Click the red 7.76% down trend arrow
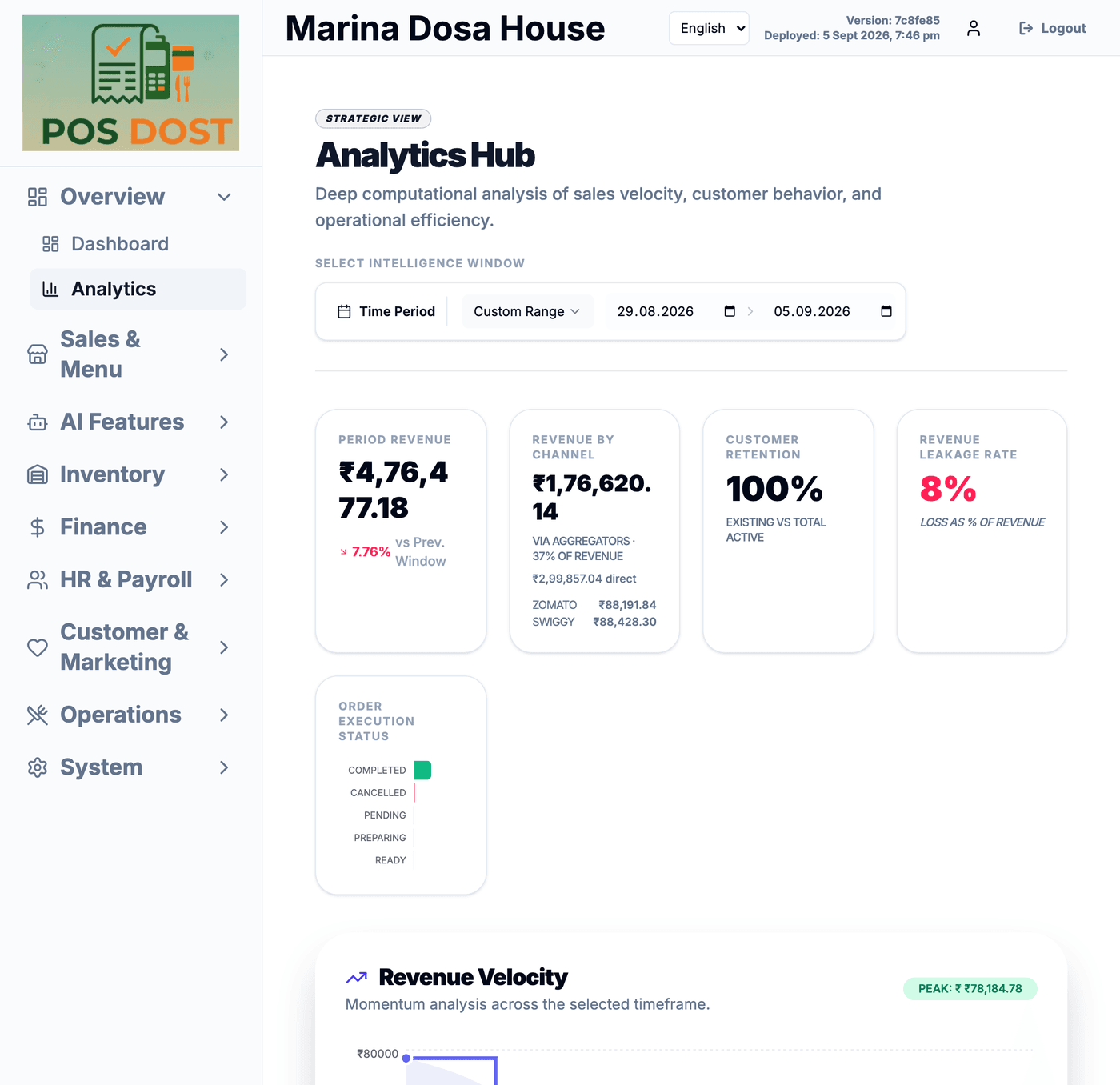Viewport: 1120px width, 1085px height. point(344,552)
